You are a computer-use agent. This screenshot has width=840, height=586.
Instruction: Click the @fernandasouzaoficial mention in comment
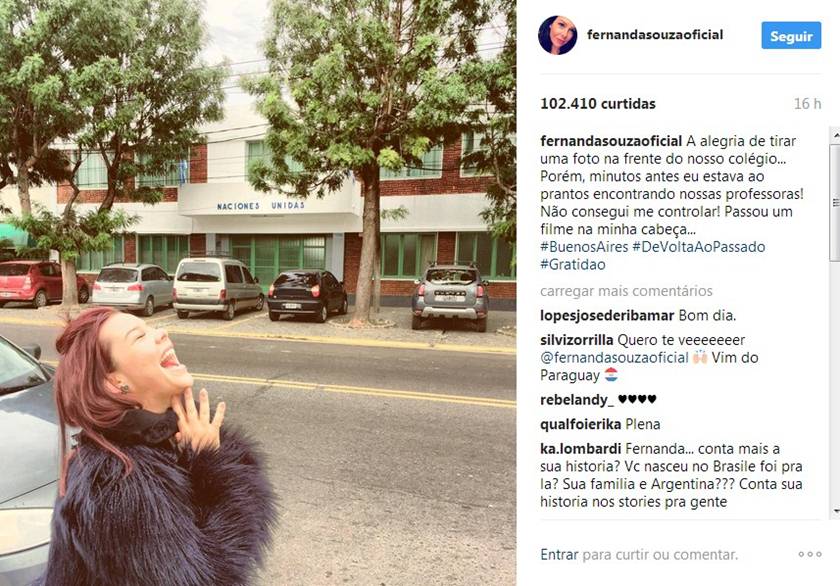(x=614, y=358)
